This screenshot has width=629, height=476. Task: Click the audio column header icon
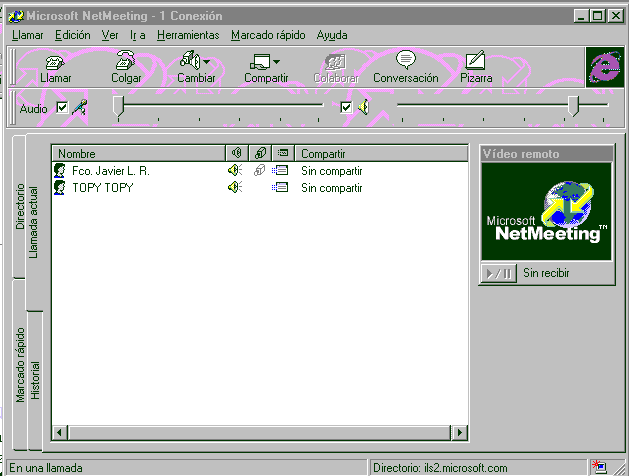point(237,153)
